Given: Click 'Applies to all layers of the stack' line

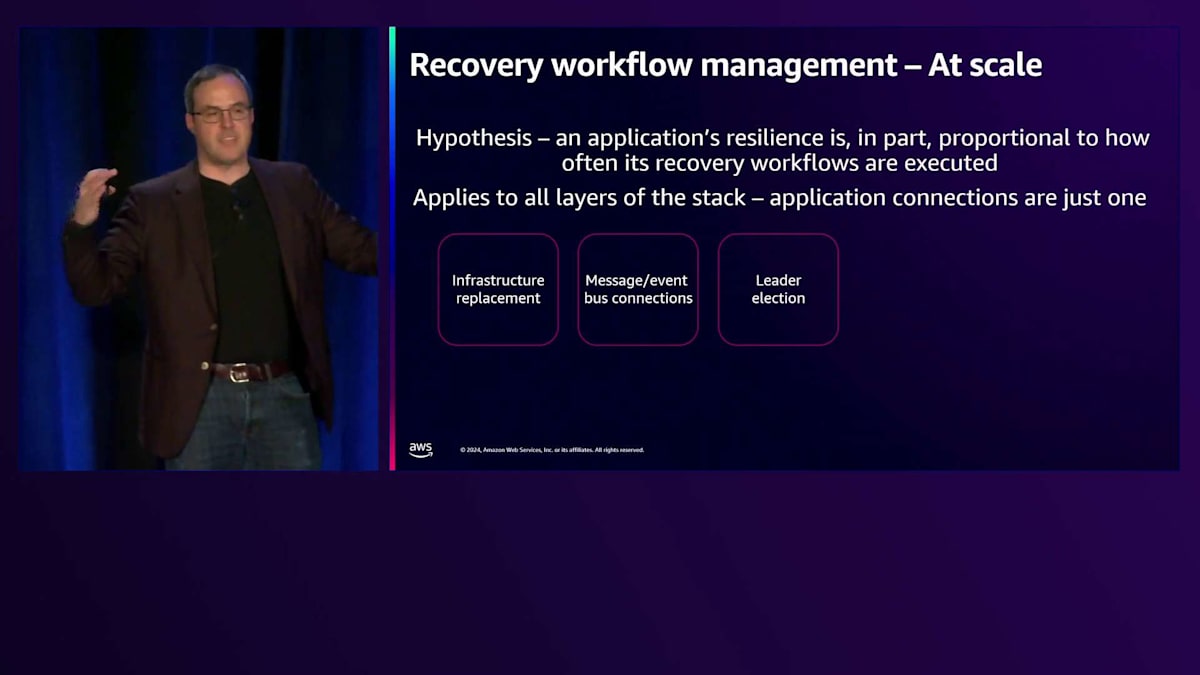Looking at the screenshot, I should coord(780,198).
